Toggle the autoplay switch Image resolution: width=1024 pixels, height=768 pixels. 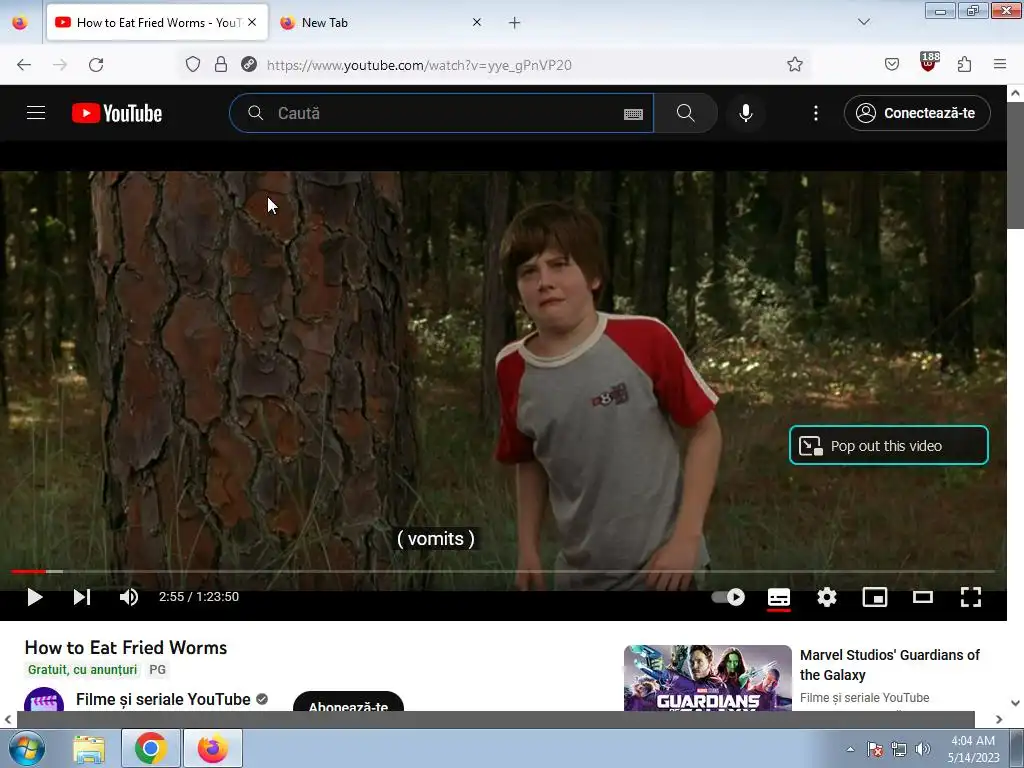tap(728, 597)
